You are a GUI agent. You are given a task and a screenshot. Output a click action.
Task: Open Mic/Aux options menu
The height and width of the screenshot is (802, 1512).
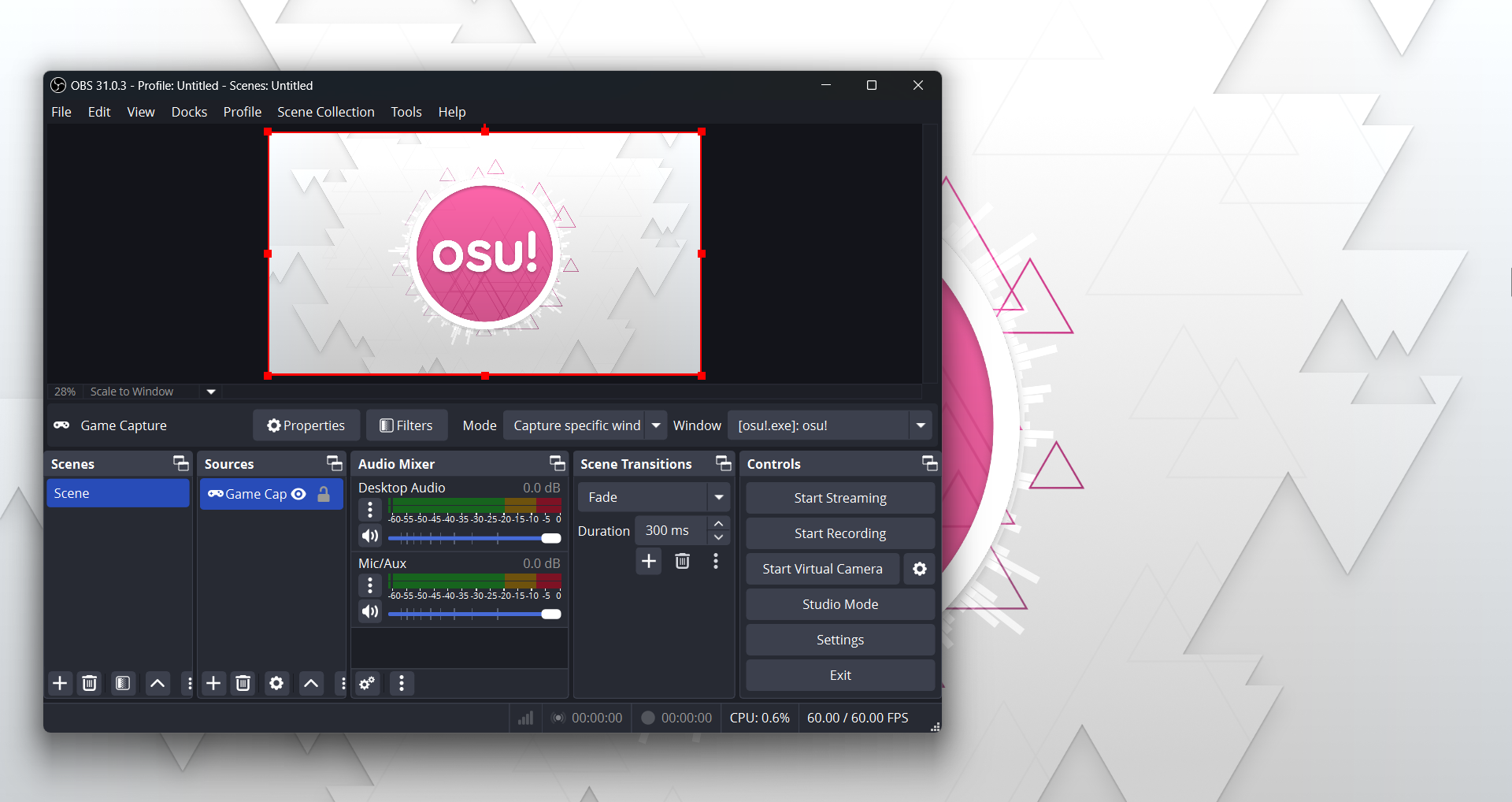[x=370, y=585]
